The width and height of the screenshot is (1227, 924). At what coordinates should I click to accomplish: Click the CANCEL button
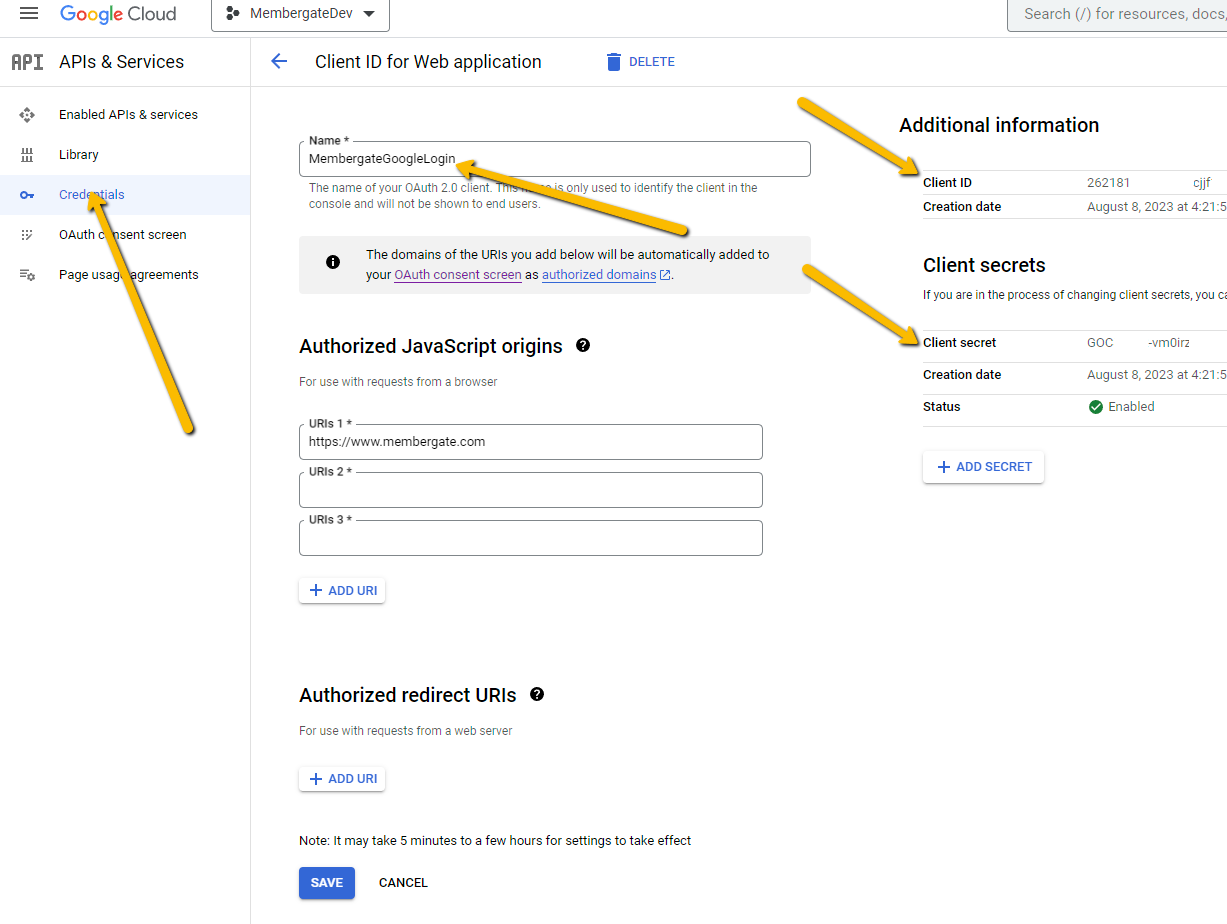click(x=403, y=883)
